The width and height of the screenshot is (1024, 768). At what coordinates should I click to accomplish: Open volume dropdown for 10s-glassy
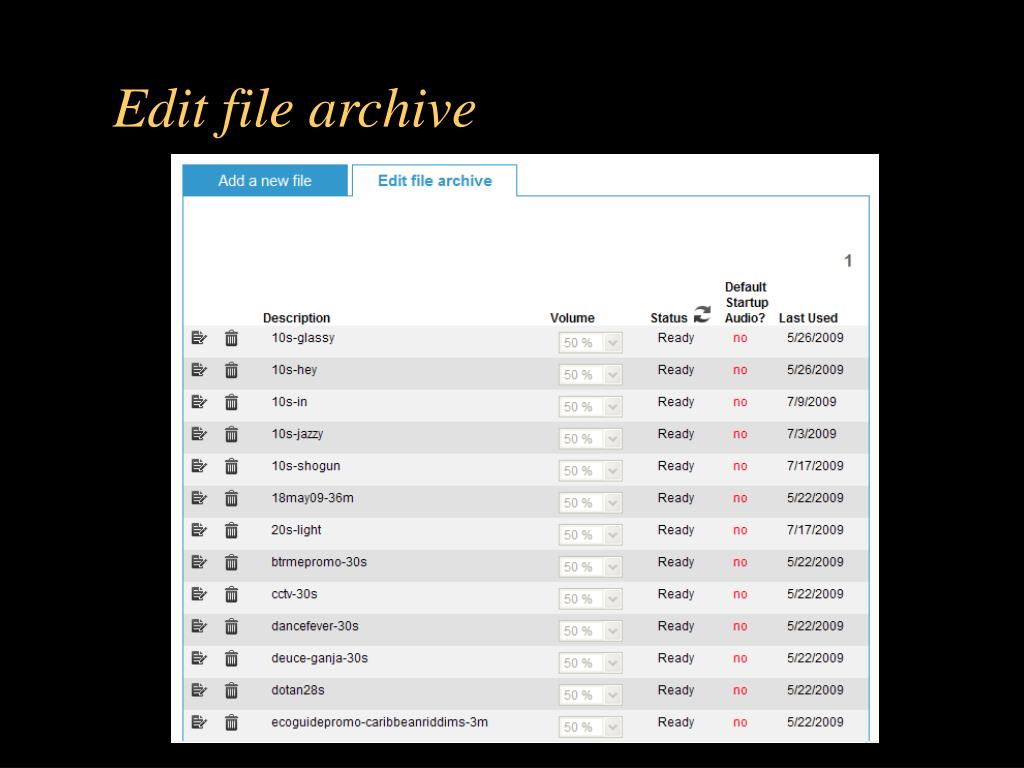(x=590, y=342)
